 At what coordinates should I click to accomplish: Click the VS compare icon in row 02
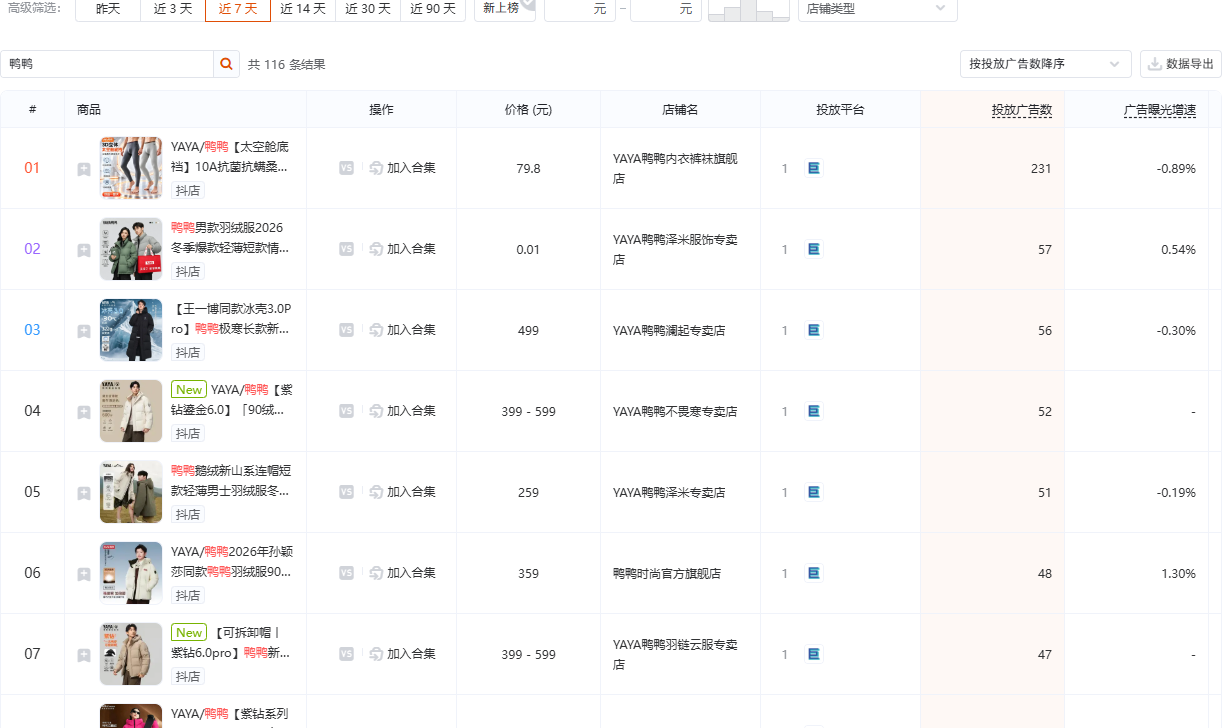pos(346,249)
